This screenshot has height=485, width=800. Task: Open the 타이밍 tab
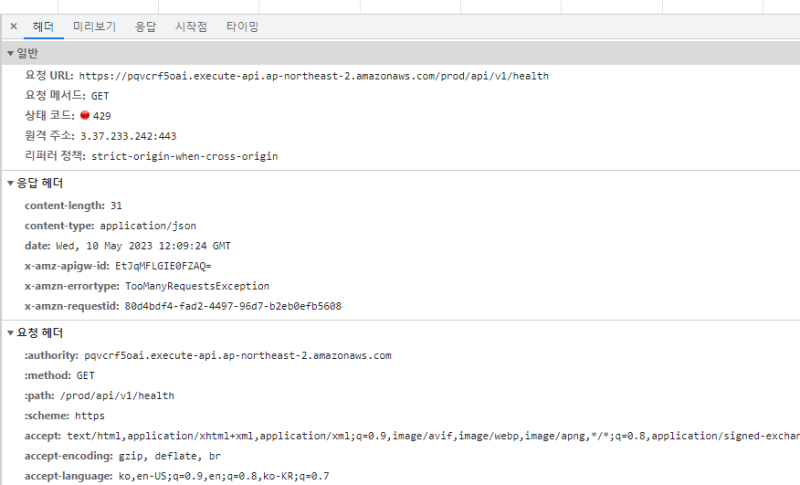pos(242,27)
